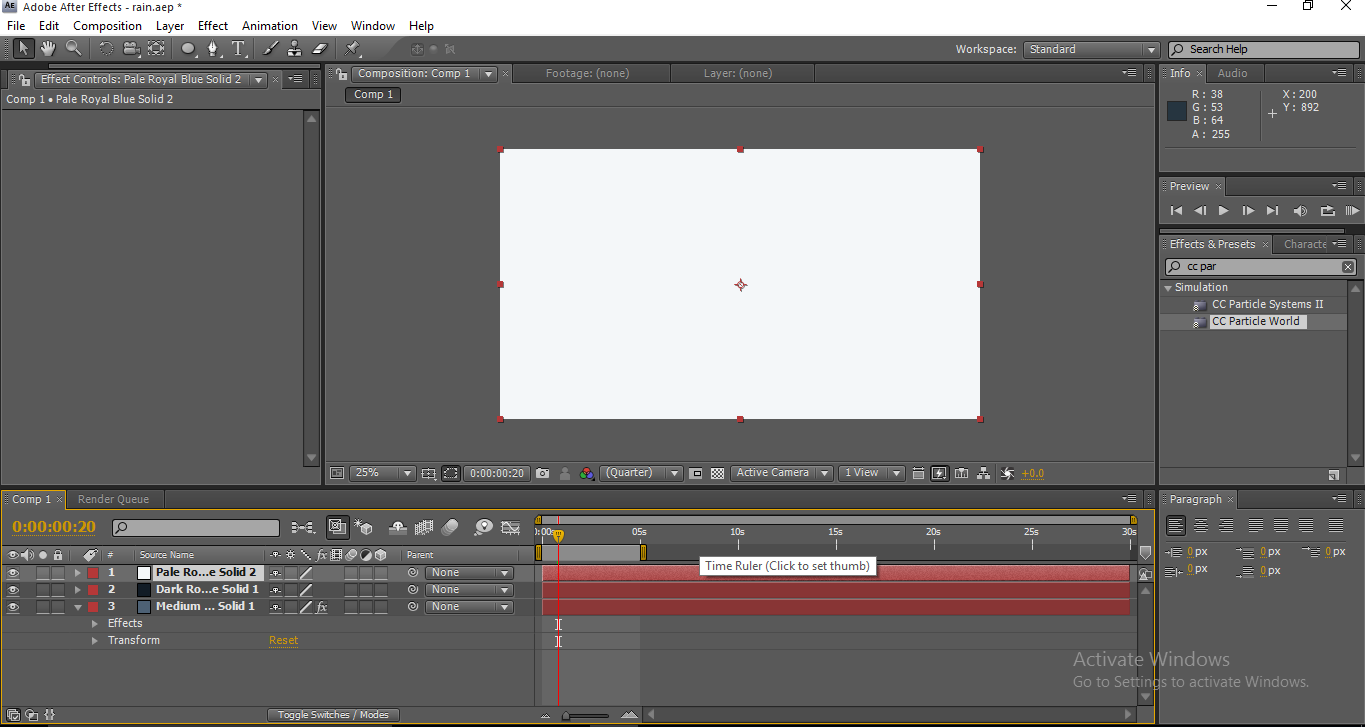Select the Eraser tool
Image resolution: width=1365 pixels, height=727 pixels.
tap(320, 48)
